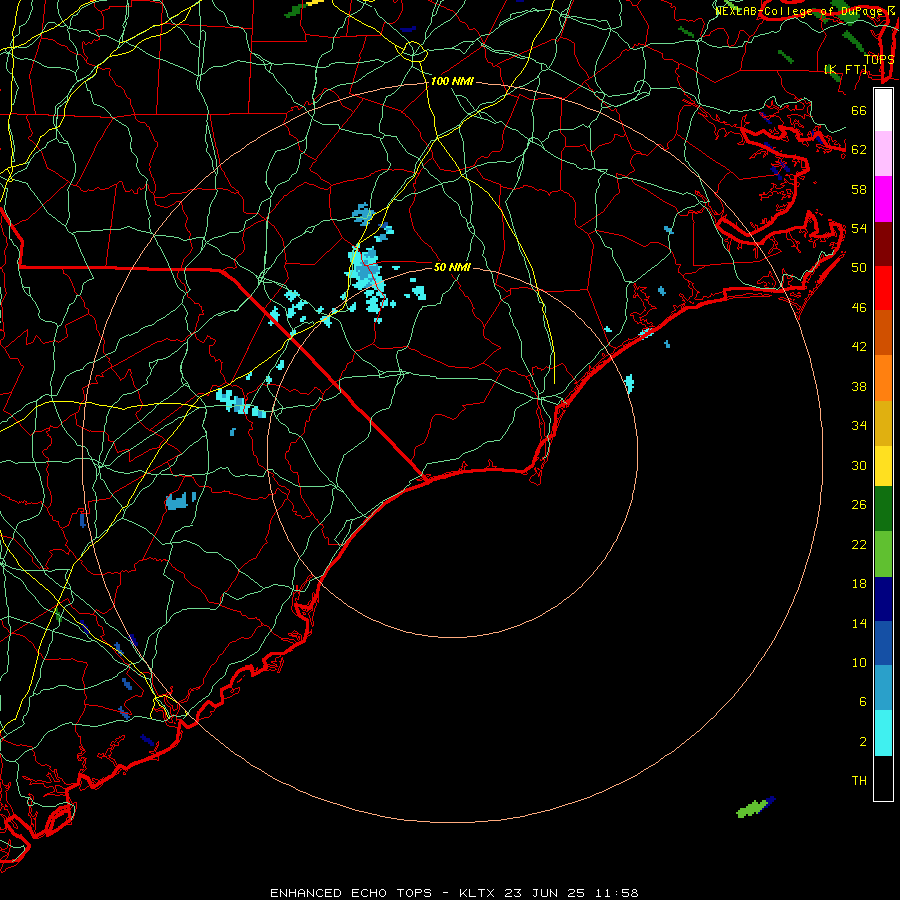Click the '46' legend value
The image size is (900, 900).
(859, 308)
